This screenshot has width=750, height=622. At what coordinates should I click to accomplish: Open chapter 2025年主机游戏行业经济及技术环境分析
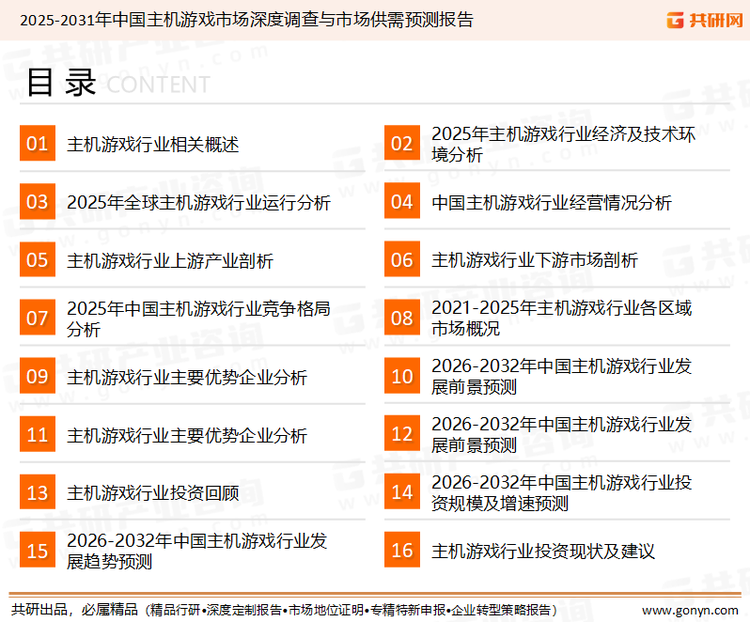click(563, 144)
